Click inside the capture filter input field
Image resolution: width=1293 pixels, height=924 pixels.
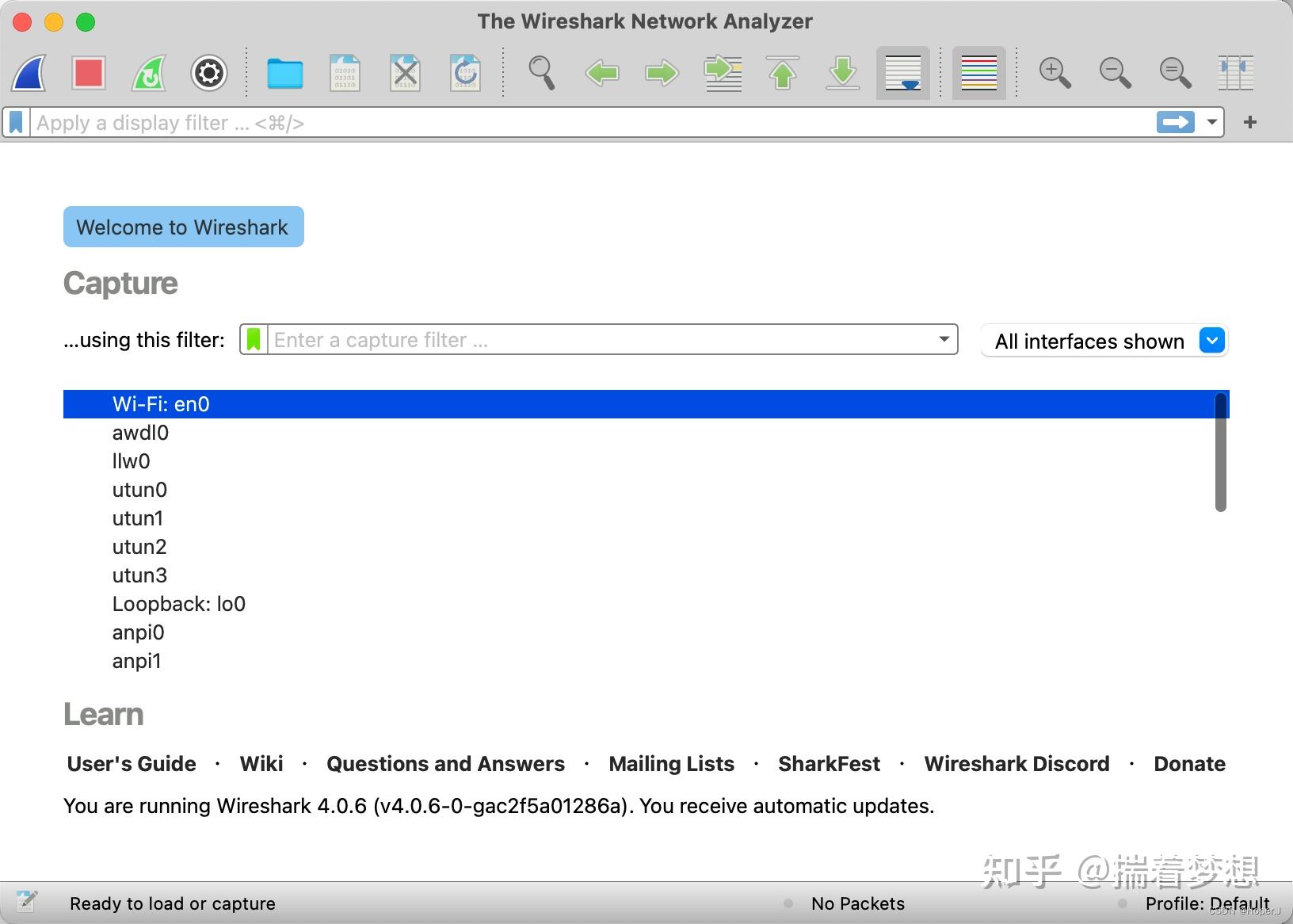point(555,339)
